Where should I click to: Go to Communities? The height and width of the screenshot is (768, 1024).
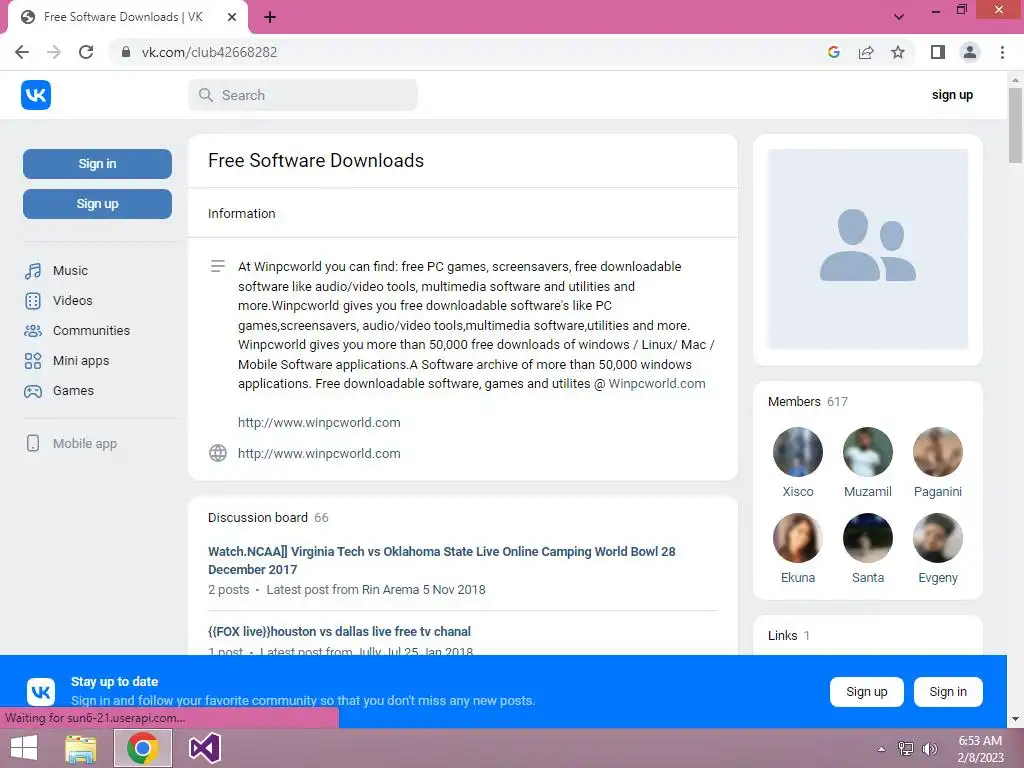(x=77, y=330)
